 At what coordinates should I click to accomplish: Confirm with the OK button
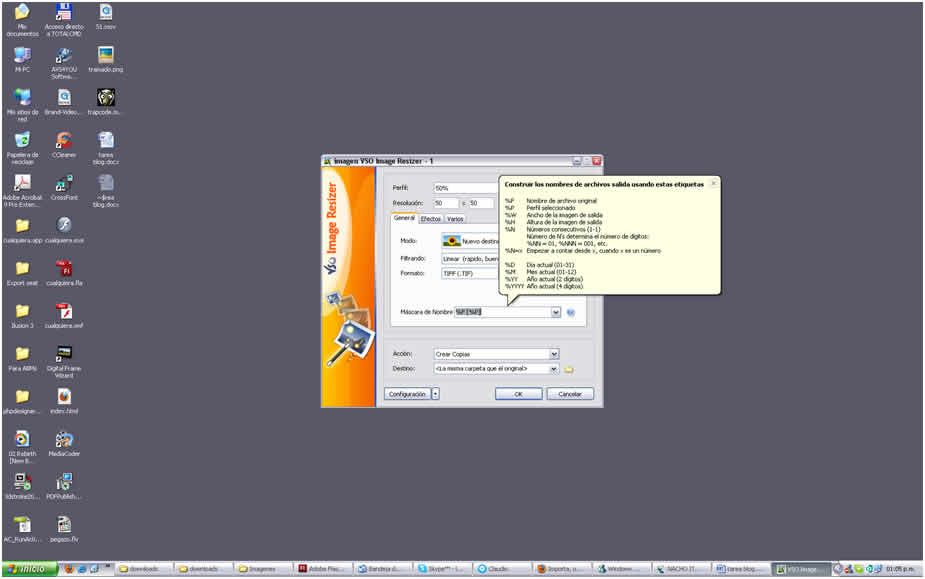coord(519,394)
